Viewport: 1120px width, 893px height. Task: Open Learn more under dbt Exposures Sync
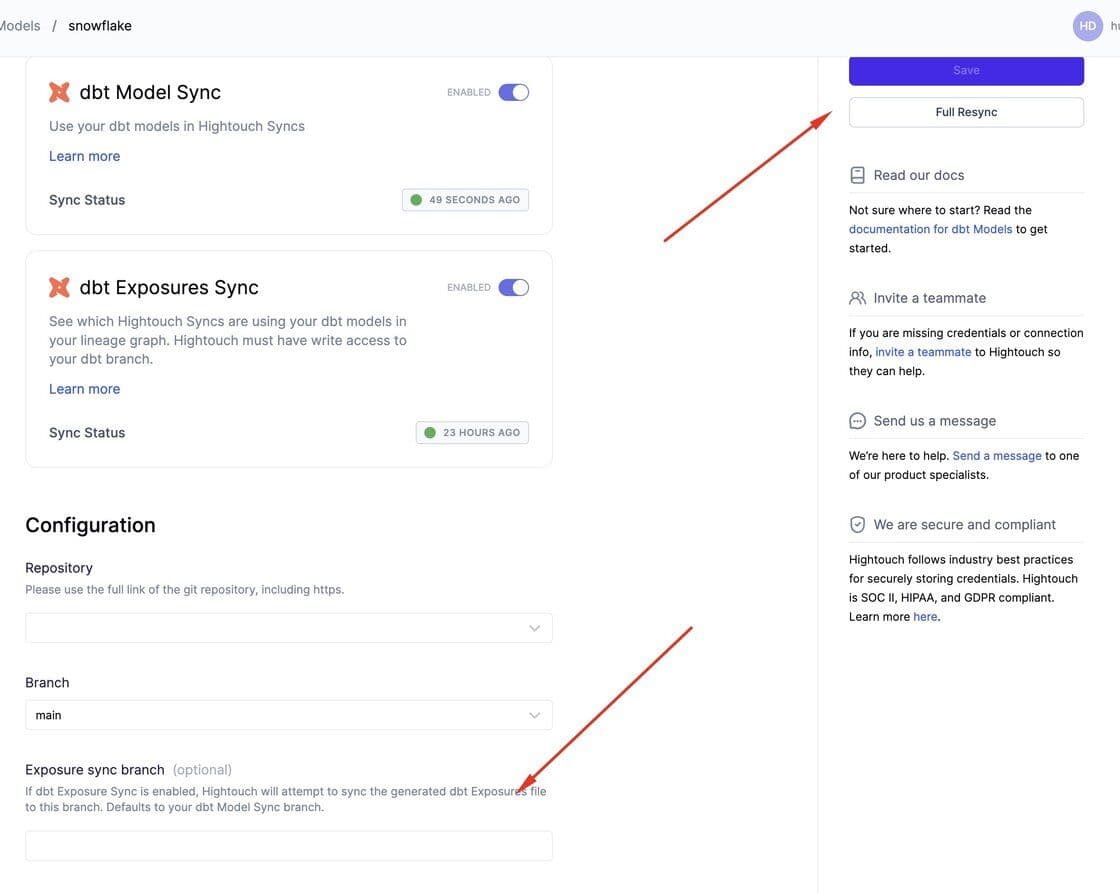[84, 389]
